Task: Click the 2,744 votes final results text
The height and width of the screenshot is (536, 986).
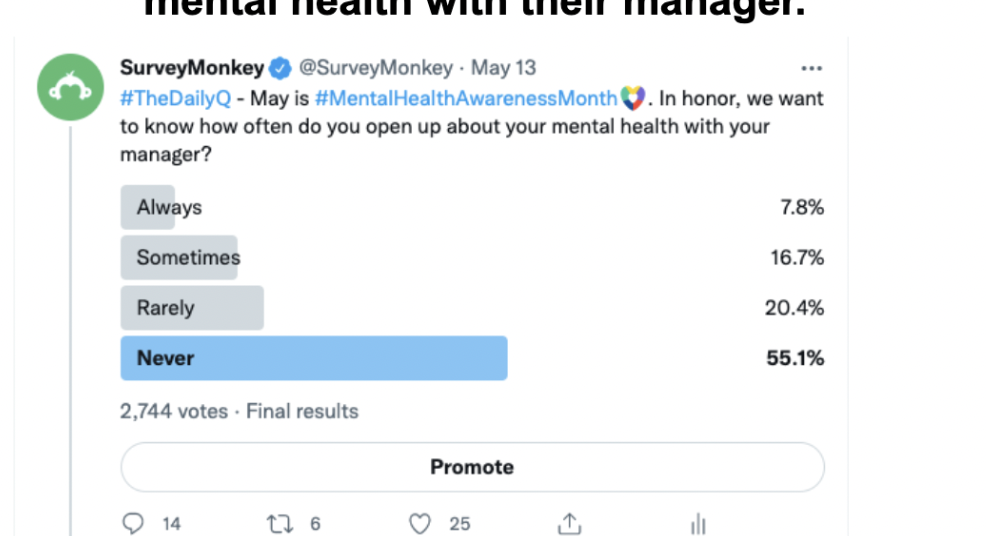Action: tap(239, 411)
